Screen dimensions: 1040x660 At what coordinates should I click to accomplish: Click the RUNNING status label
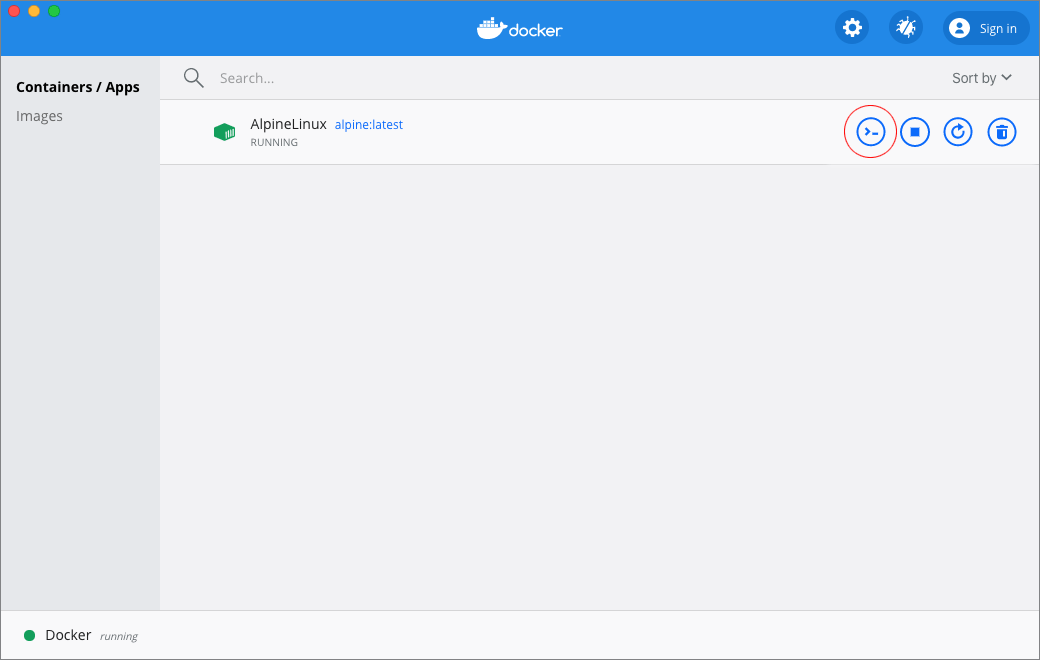[274, 143]
